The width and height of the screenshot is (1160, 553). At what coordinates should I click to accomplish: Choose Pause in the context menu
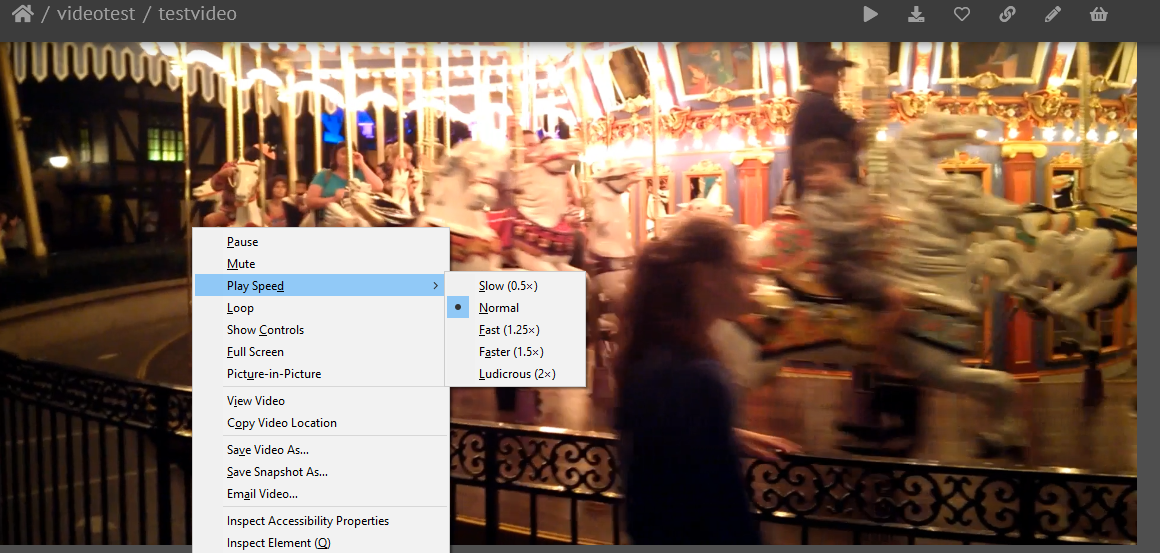tap(320, 242)
